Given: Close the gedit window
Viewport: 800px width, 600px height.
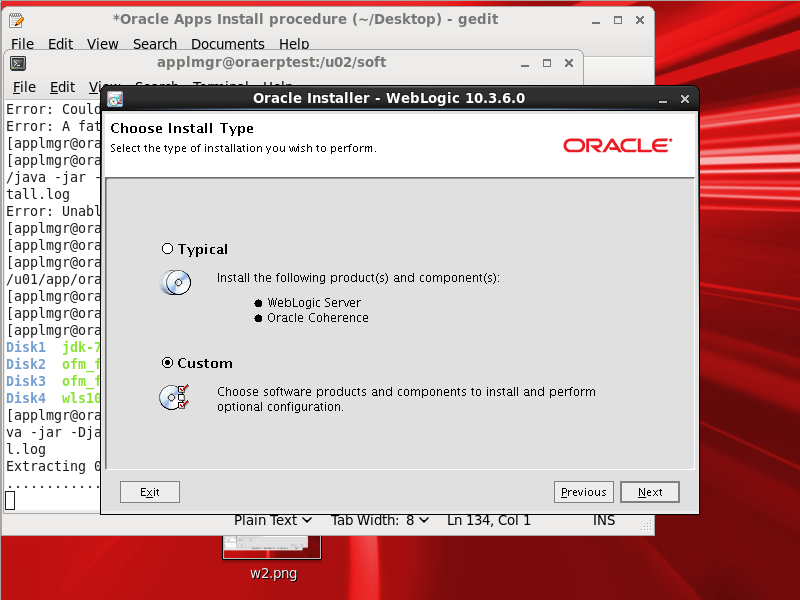Looking at the screenshot, I should point(640,20).
